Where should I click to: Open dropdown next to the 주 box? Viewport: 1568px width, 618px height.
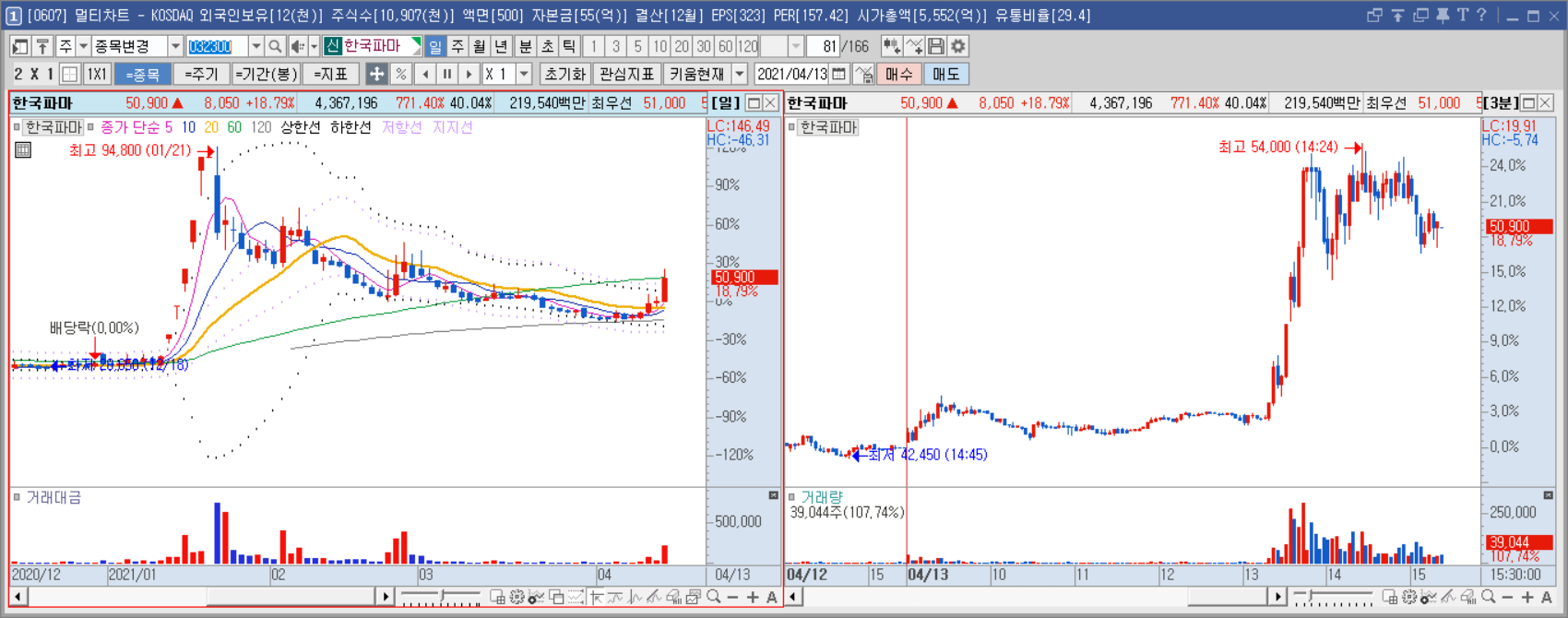83,46
